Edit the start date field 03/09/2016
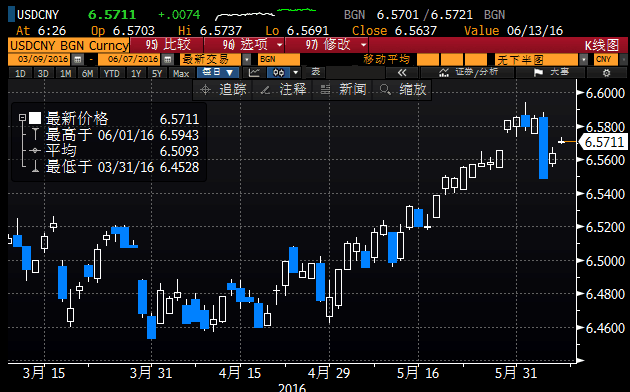The height and width of the screenshot is (392, 630). (40, 60)
